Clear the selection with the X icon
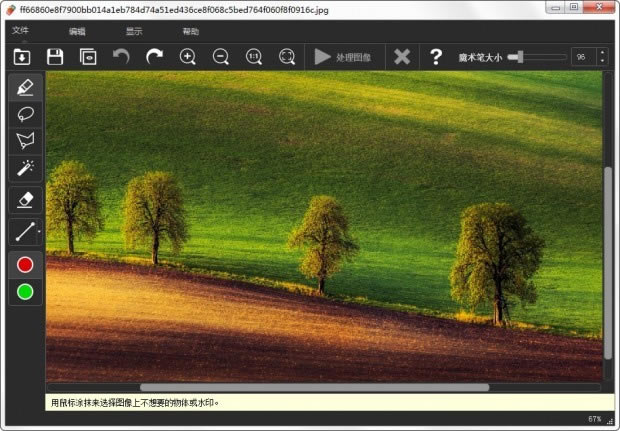Image resolution: width=620 pixels, height=431 pixels. click(402, 57)
